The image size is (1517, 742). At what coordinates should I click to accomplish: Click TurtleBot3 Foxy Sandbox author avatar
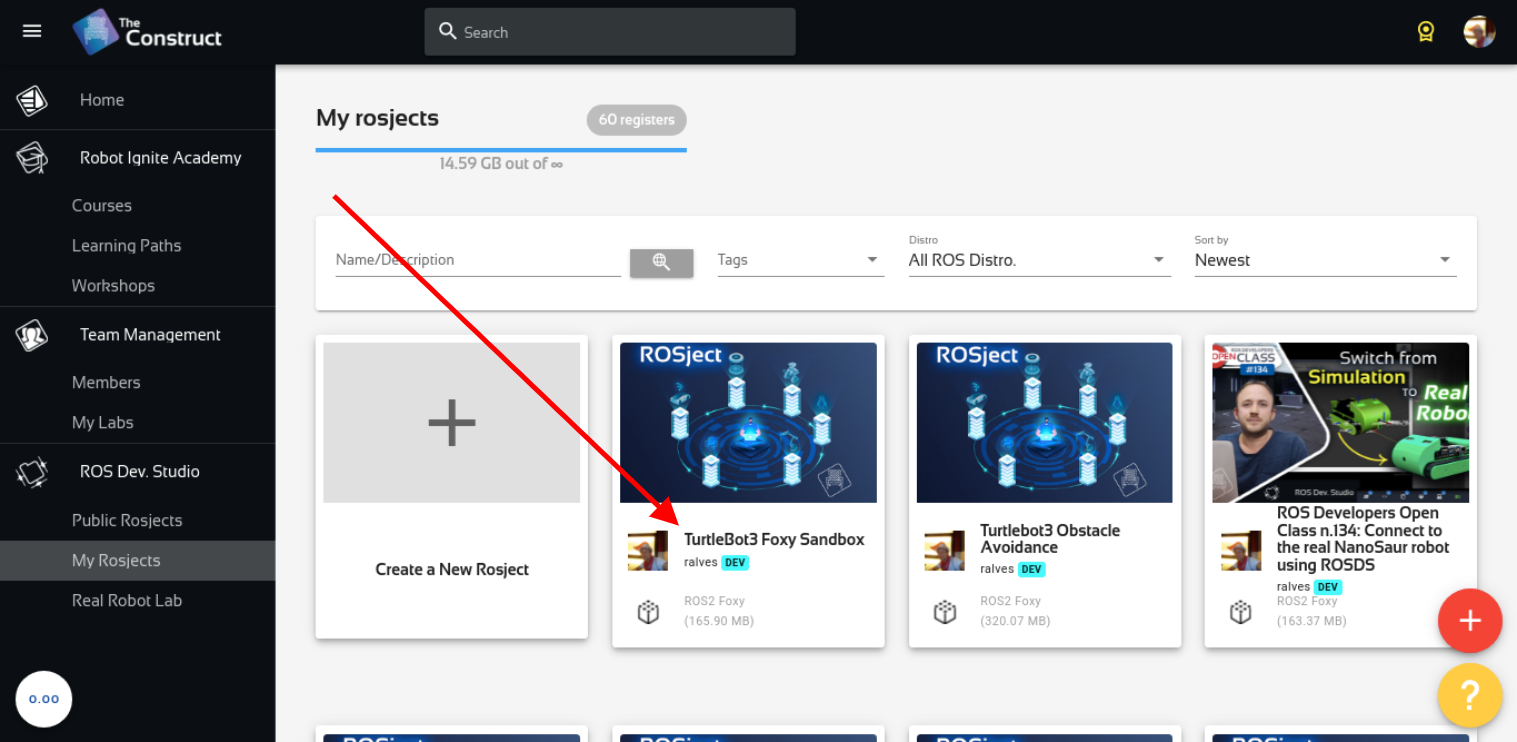[648, 551]
